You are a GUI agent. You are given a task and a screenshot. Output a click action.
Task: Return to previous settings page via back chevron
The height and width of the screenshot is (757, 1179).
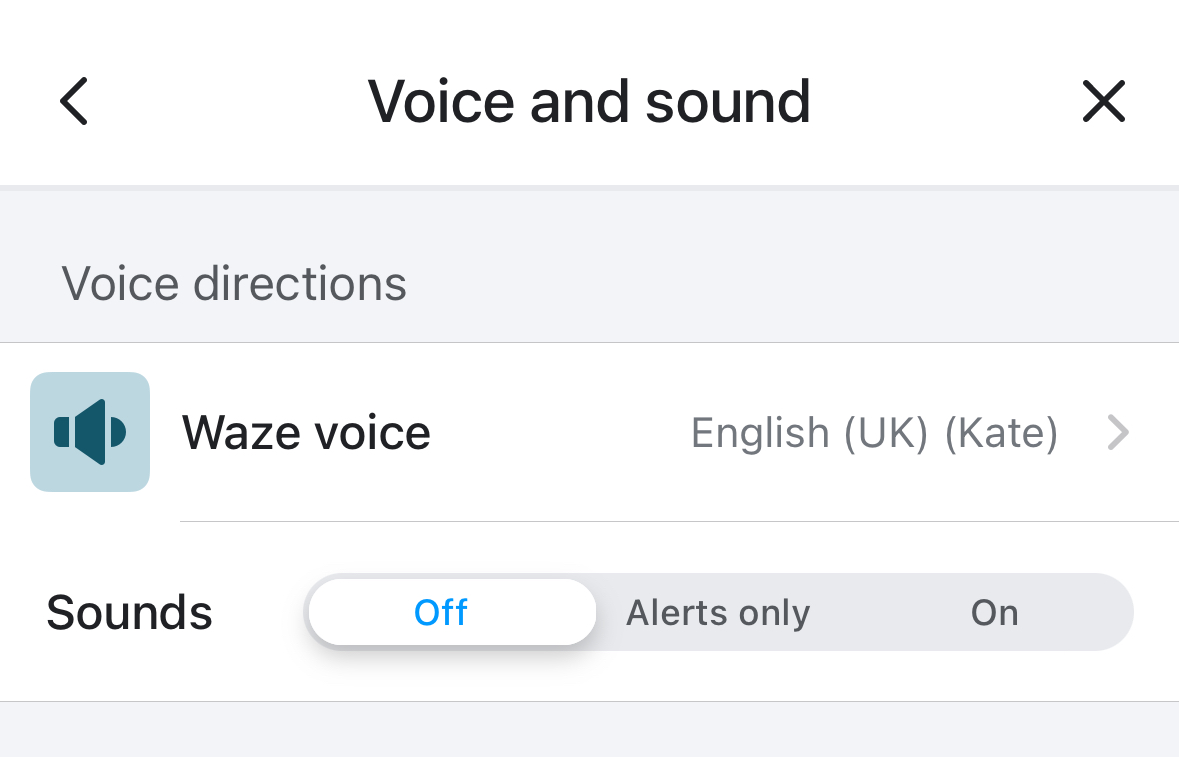click(x=74, y=101)
